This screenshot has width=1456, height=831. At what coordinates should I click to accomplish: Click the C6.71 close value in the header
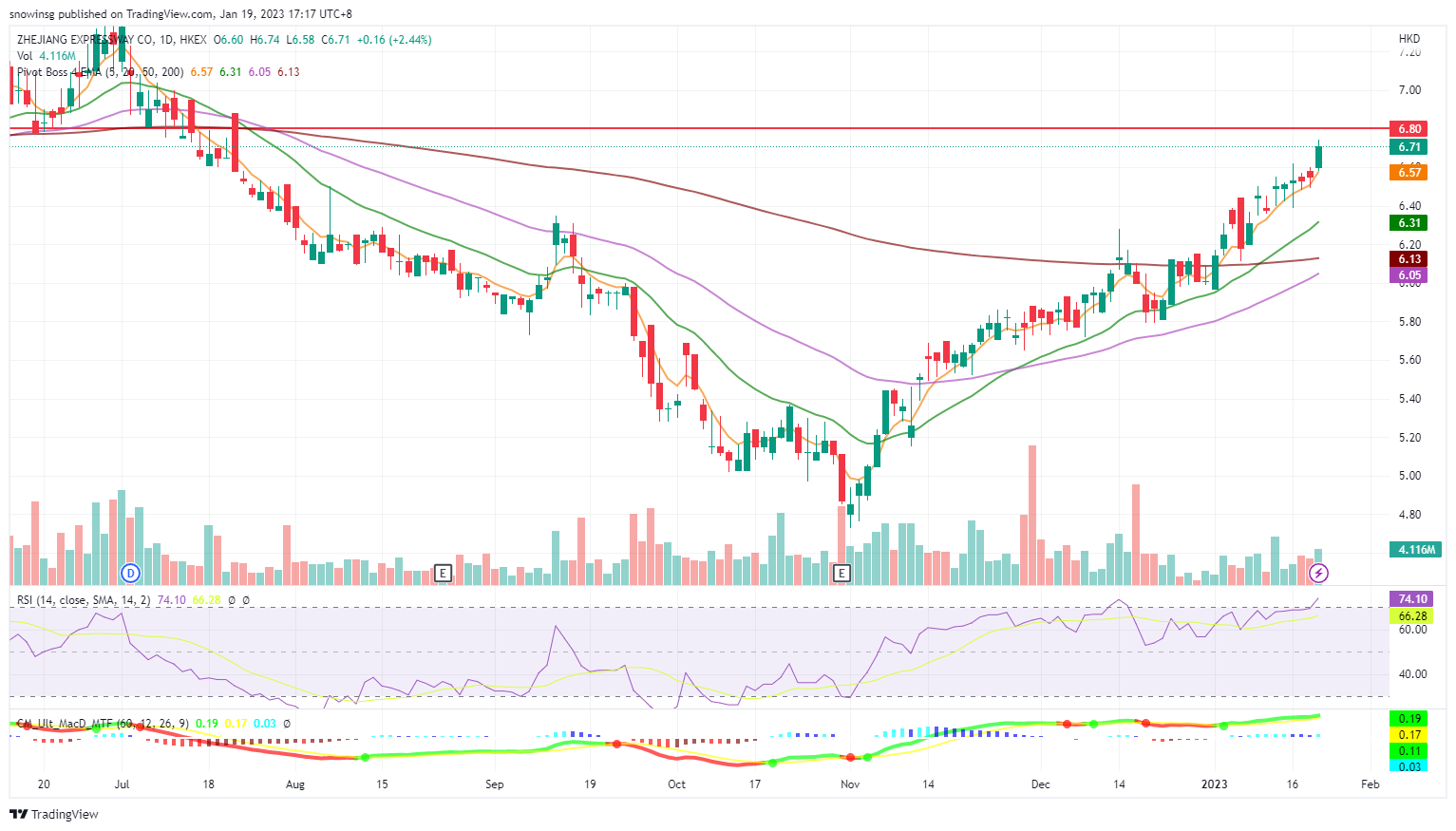pyautogui.click(x=336, y=40)
